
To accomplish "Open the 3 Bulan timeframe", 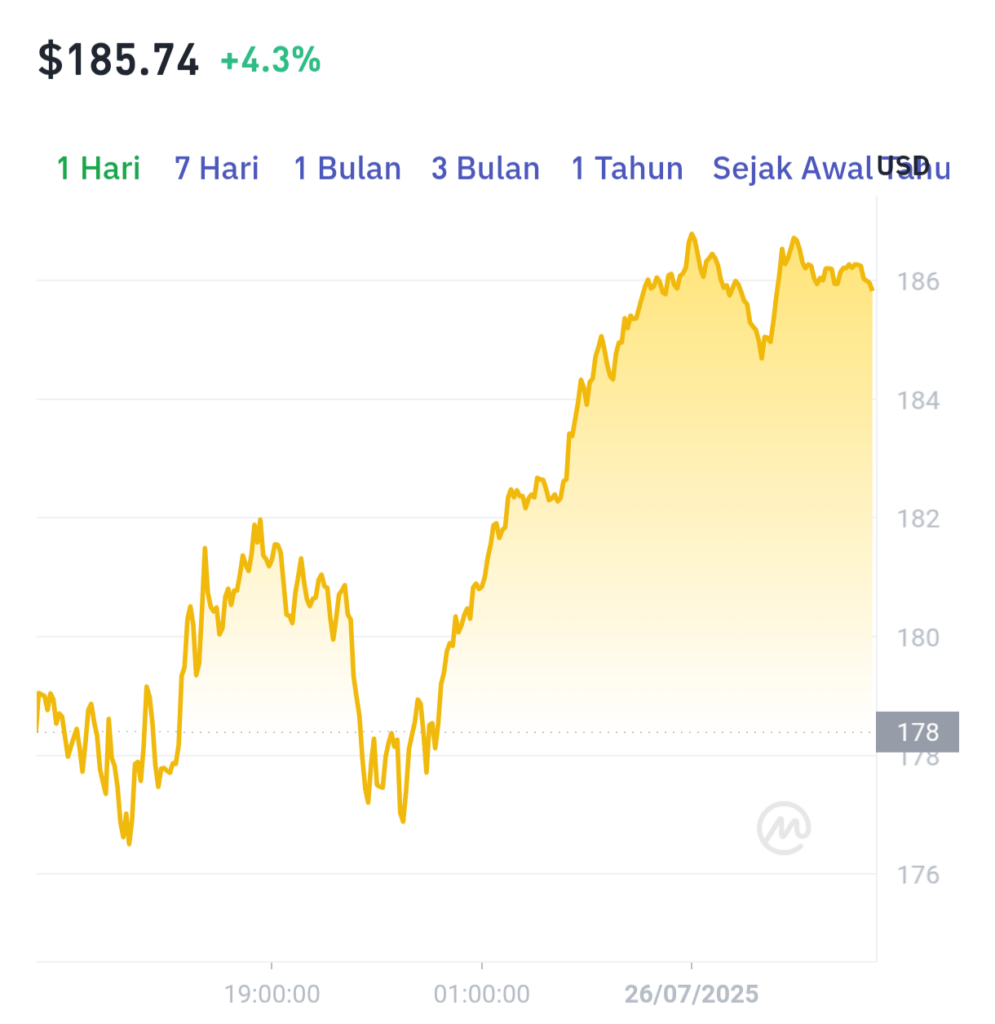I will coord(486,168).
